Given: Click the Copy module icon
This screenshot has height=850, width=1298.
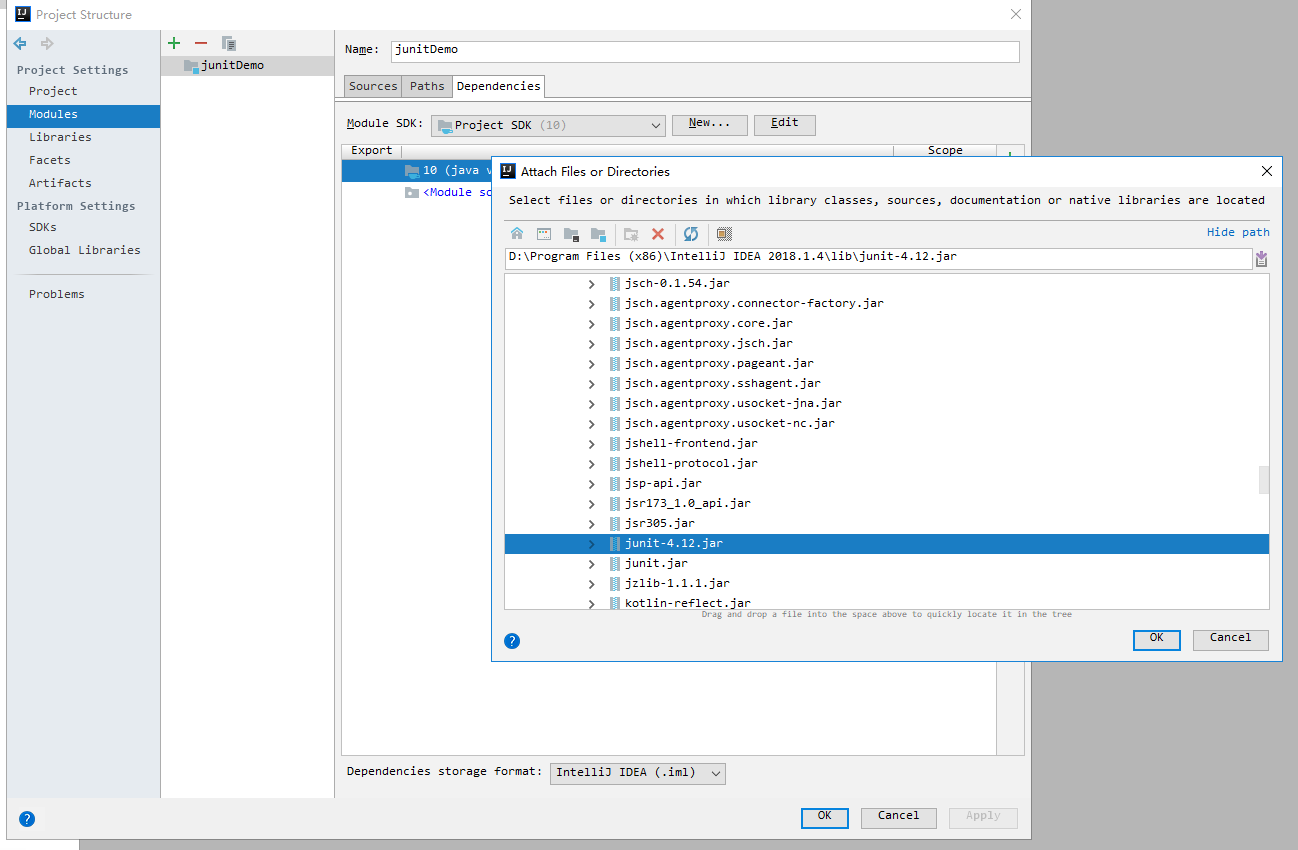Looking at the screenshot, I should 228,43.
